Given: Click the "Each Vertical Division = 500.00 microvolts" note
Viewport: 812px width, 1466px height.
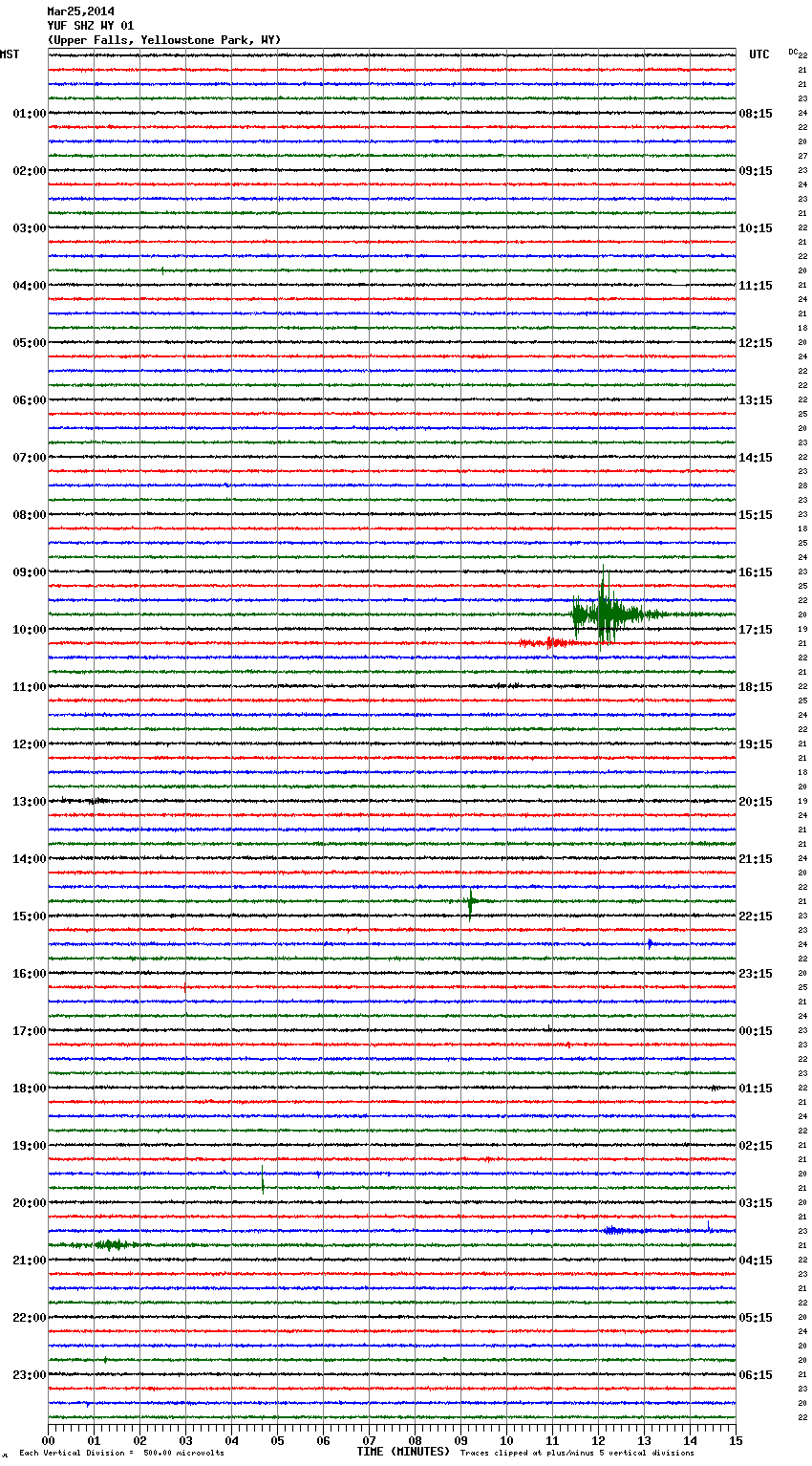Looking at the screenshot, I should click(121, 1454).
